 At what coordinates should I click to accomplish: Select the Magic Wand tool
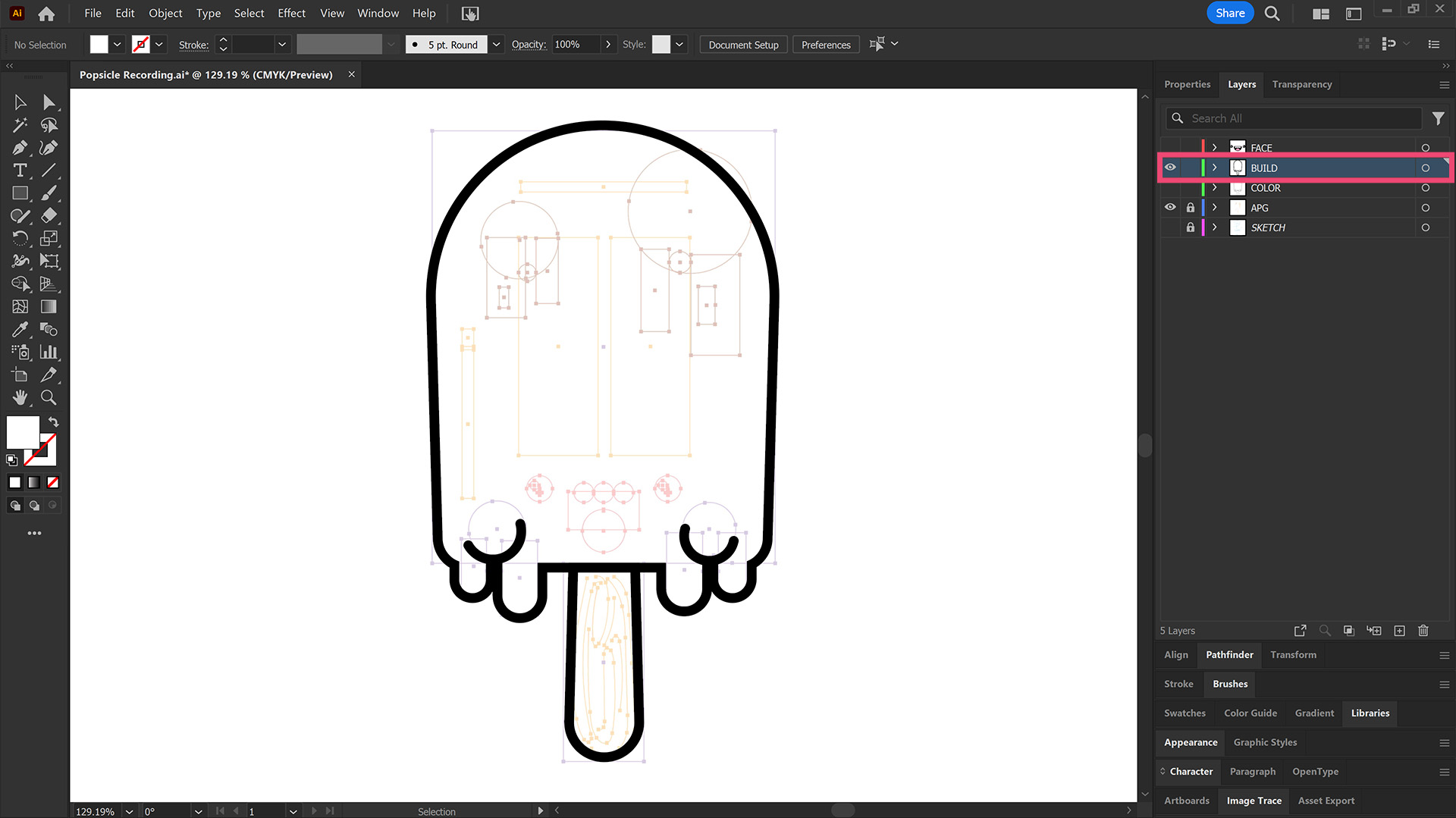[20, 125]
